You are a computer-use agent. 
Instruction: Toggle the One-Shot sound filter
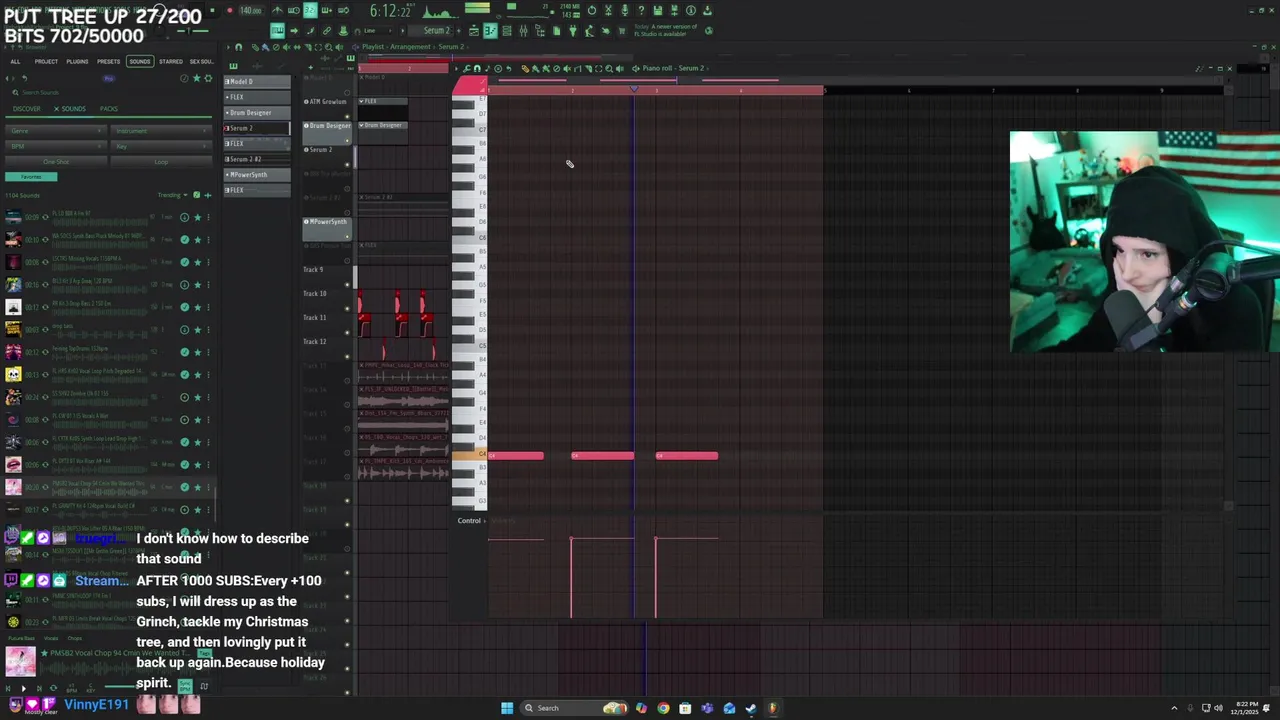(56, 161)
